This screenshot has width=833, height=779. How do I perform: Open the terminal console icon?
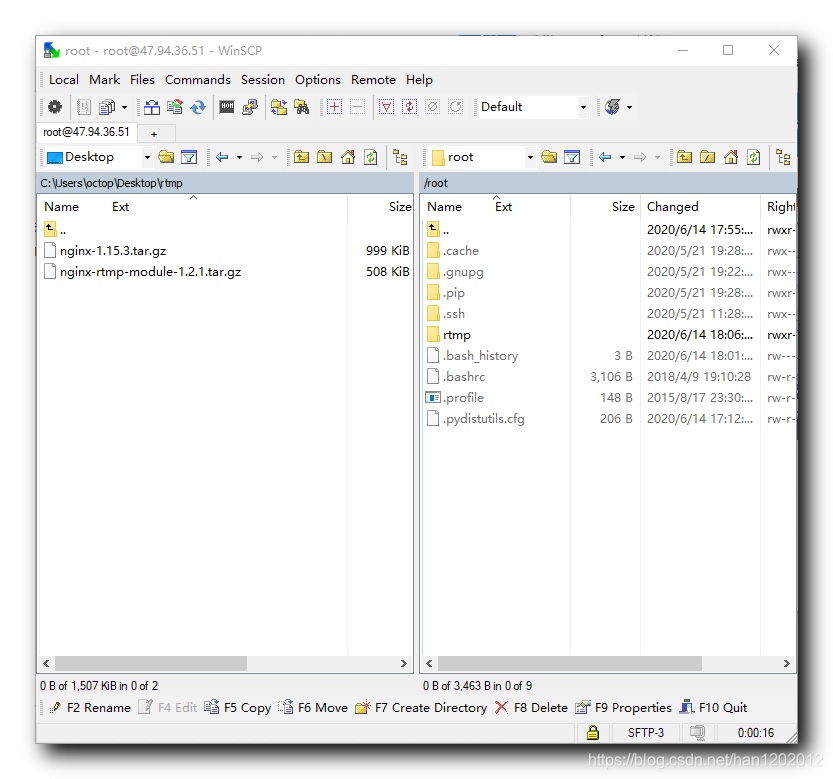227,107
